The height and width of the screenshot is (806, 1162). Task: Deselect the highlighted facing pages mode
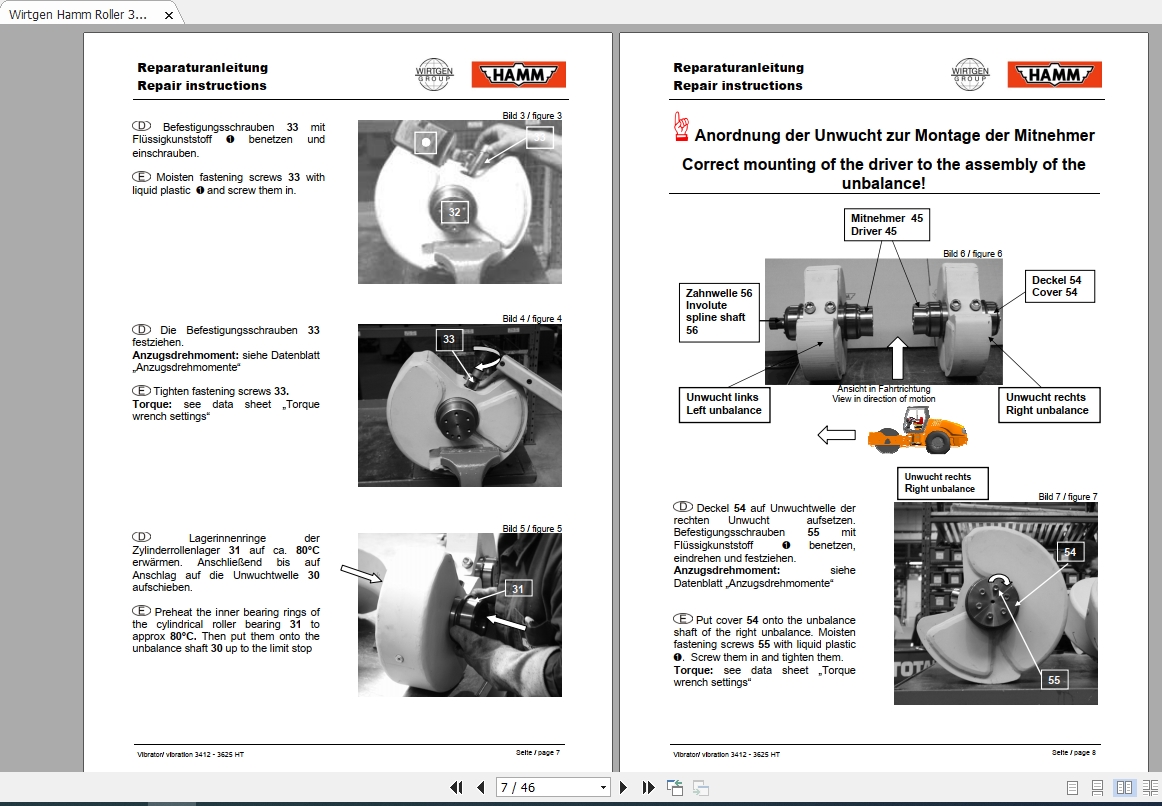[1124, 787]
